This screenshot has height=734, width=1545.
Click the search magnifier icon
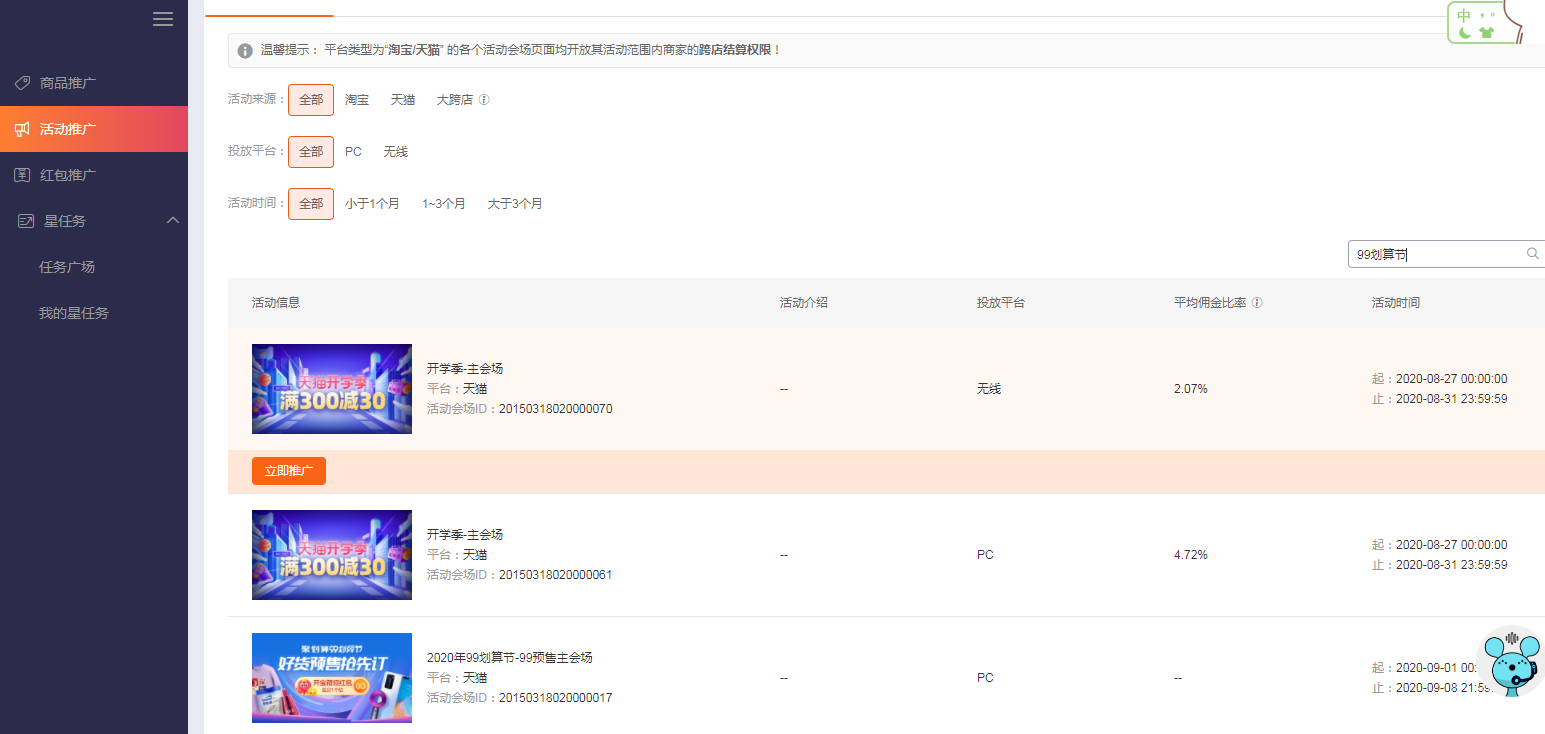[x=1533, y=254]
